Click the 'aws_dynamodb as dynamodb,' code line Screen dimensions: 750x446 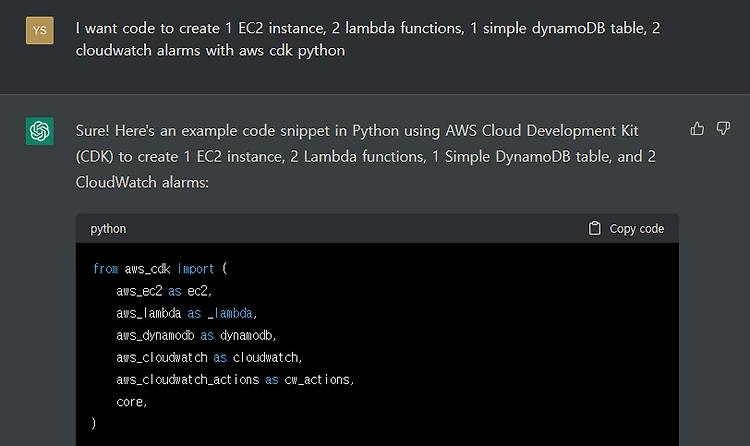196,335
